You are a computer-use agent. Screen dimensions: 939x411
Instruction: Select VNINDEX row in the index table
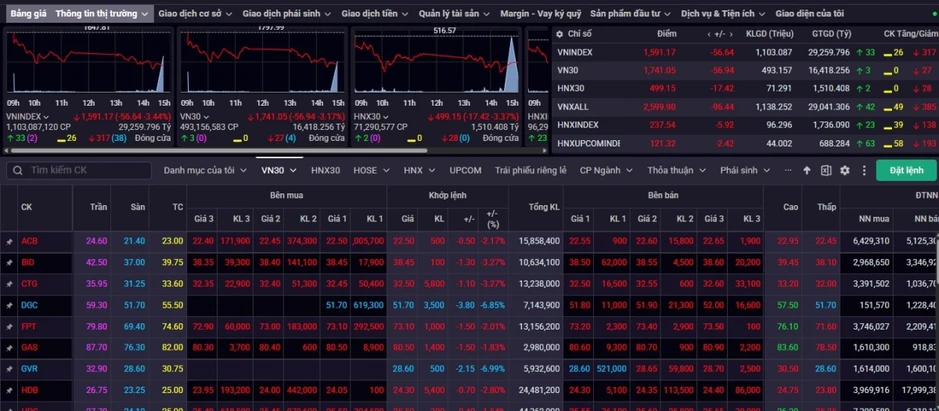[745, 52]
